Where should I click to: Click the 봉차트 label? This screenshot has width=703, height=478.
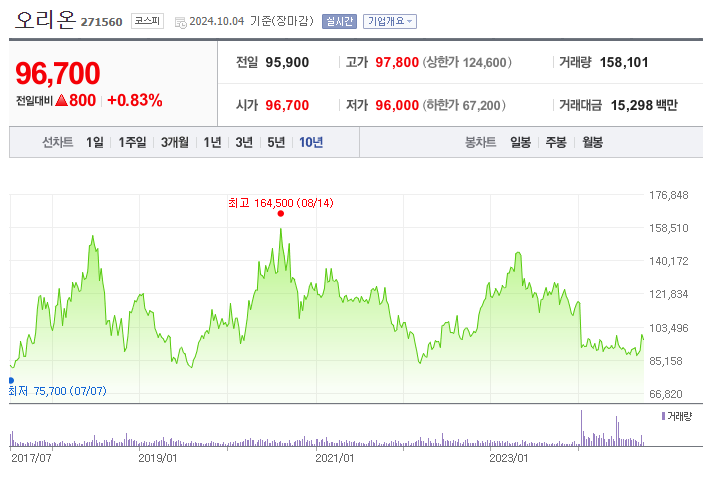point(480,142)
